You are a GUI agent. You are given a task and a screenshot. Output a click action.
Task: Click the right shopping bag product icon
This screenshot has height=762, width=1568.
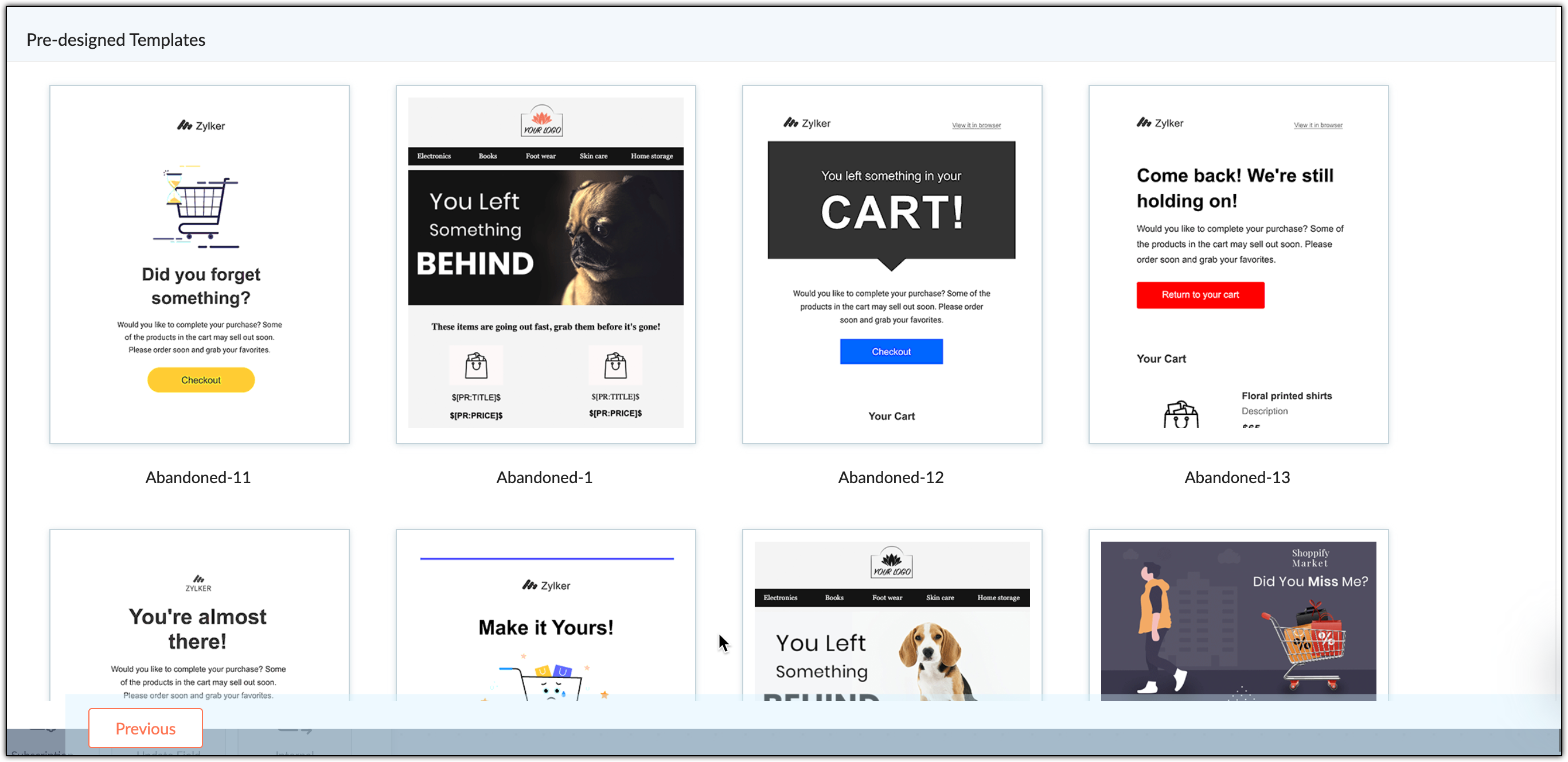(x=615, y=366)
